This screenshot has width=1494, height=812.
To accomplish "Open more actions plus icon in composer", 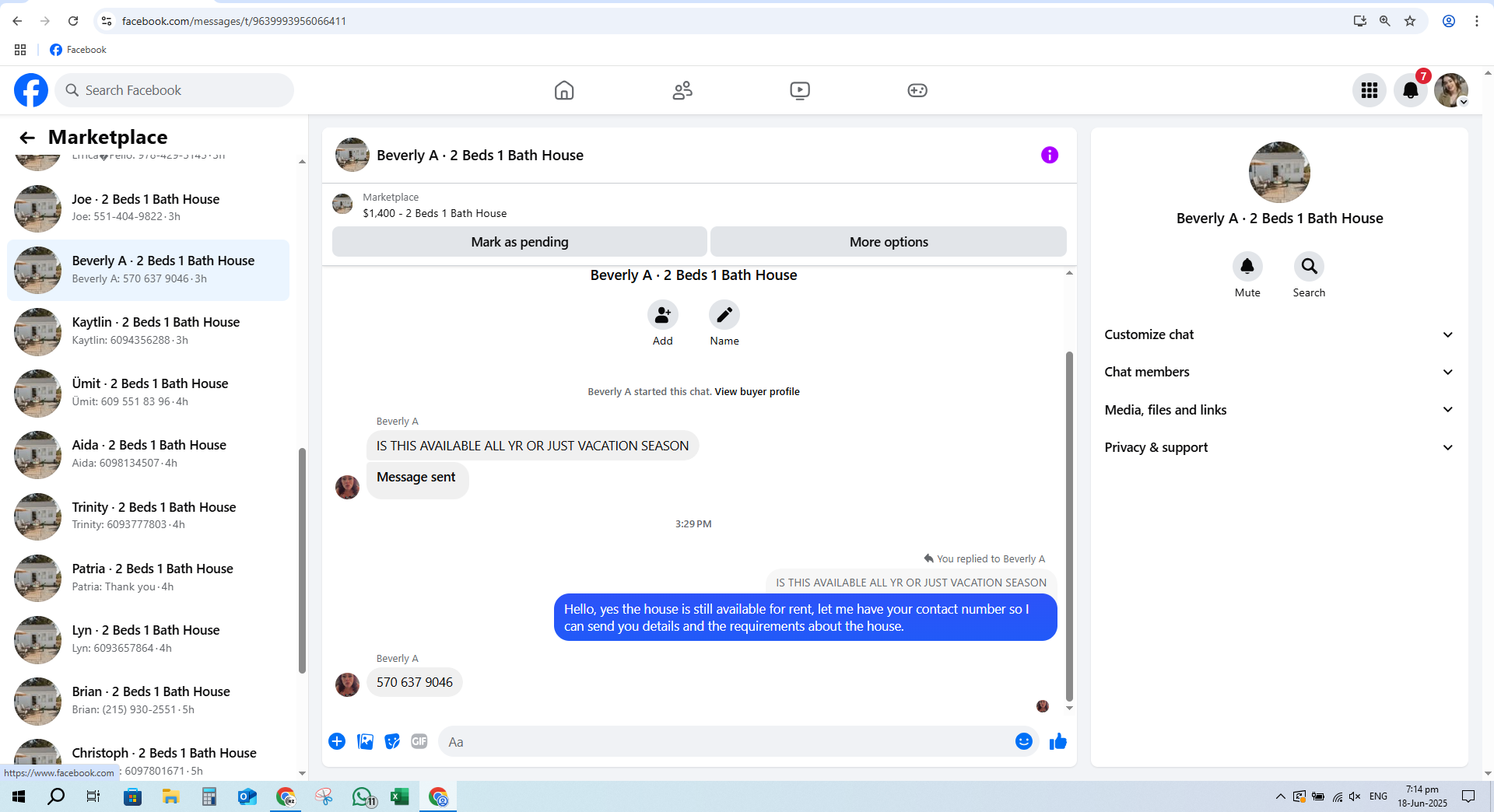I will (337, 741).
